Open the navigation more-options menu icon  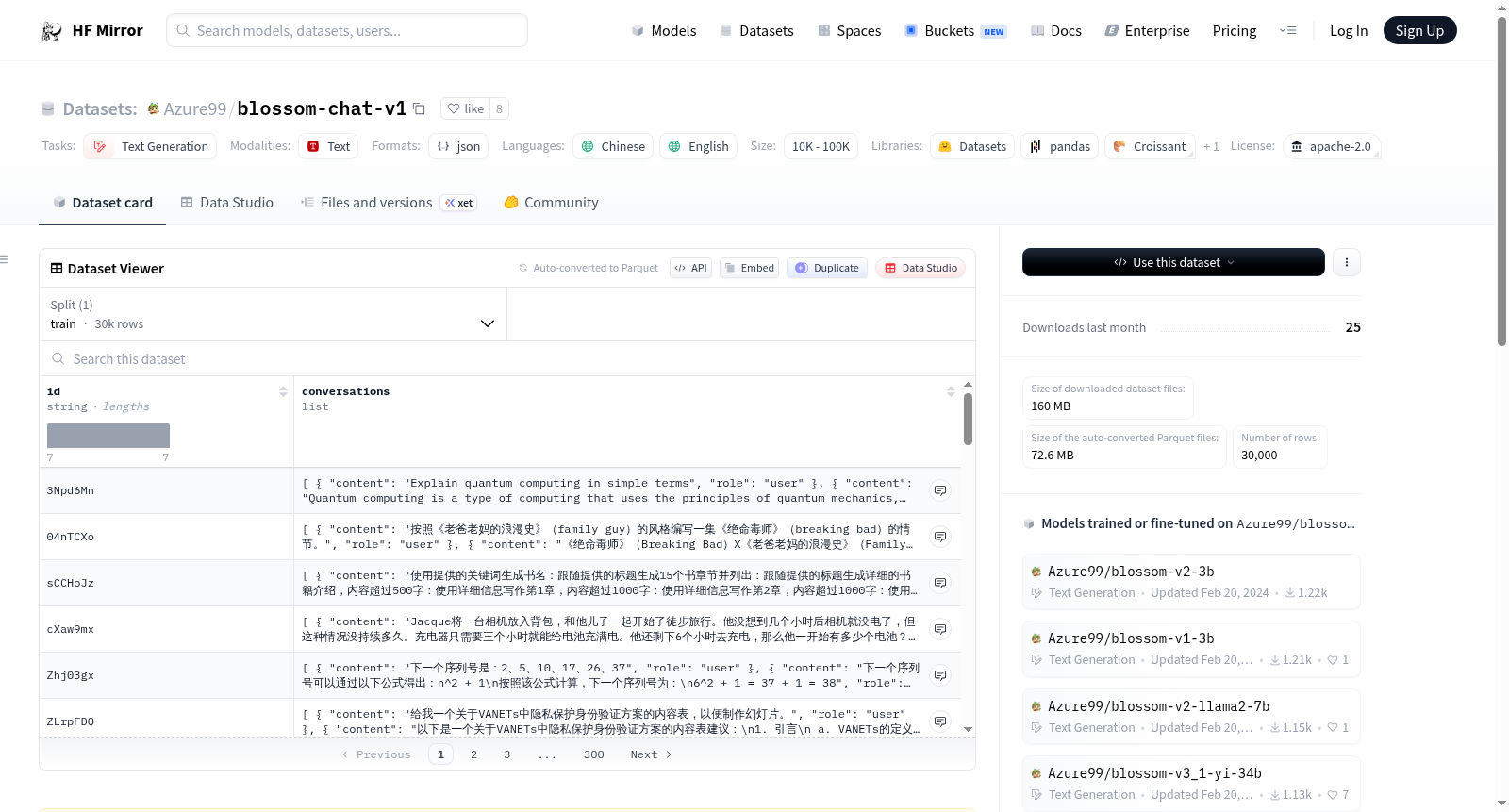click(x=1287, y=30)
